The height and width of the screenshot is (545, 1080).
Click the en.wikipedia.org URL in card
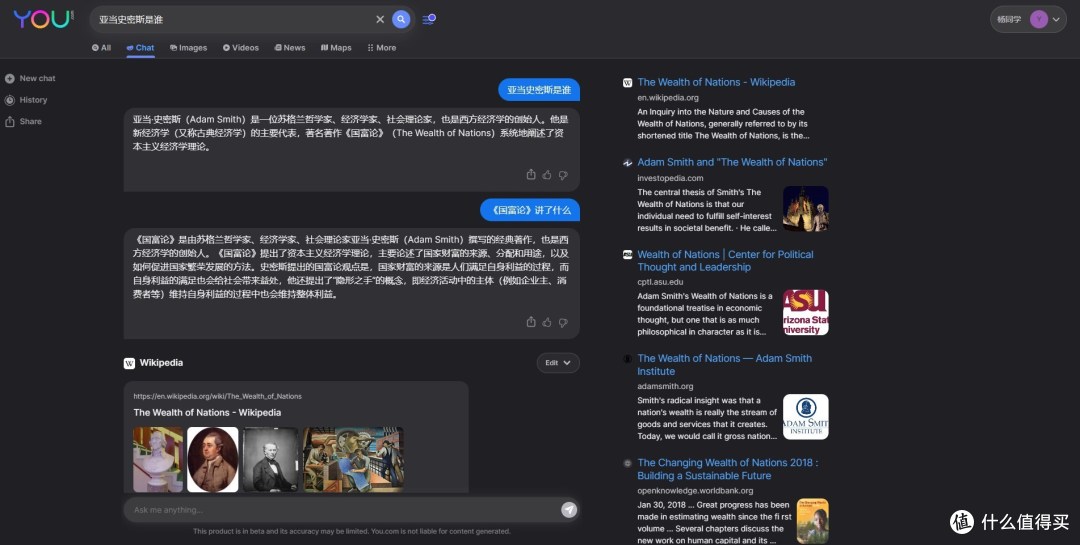tap(218, 396)
